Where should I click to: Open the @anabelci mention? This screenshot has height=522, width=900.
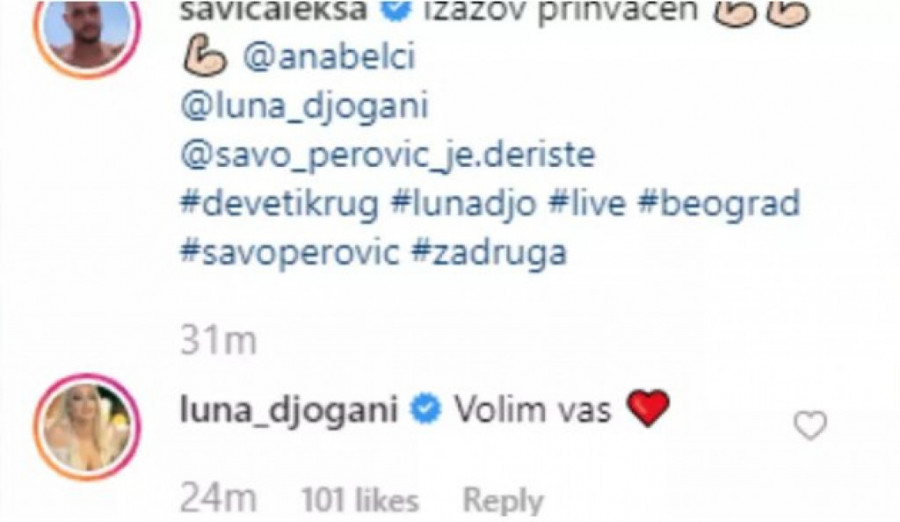pos(329,57)
